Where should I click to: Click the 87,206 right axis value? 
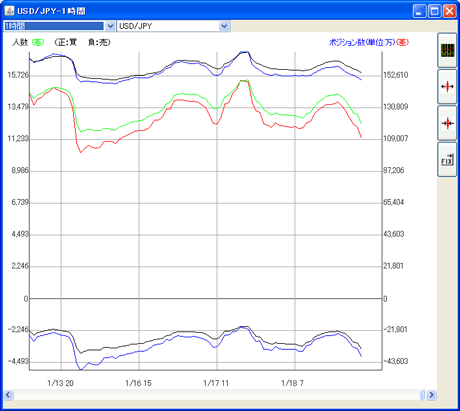point(394,171)
